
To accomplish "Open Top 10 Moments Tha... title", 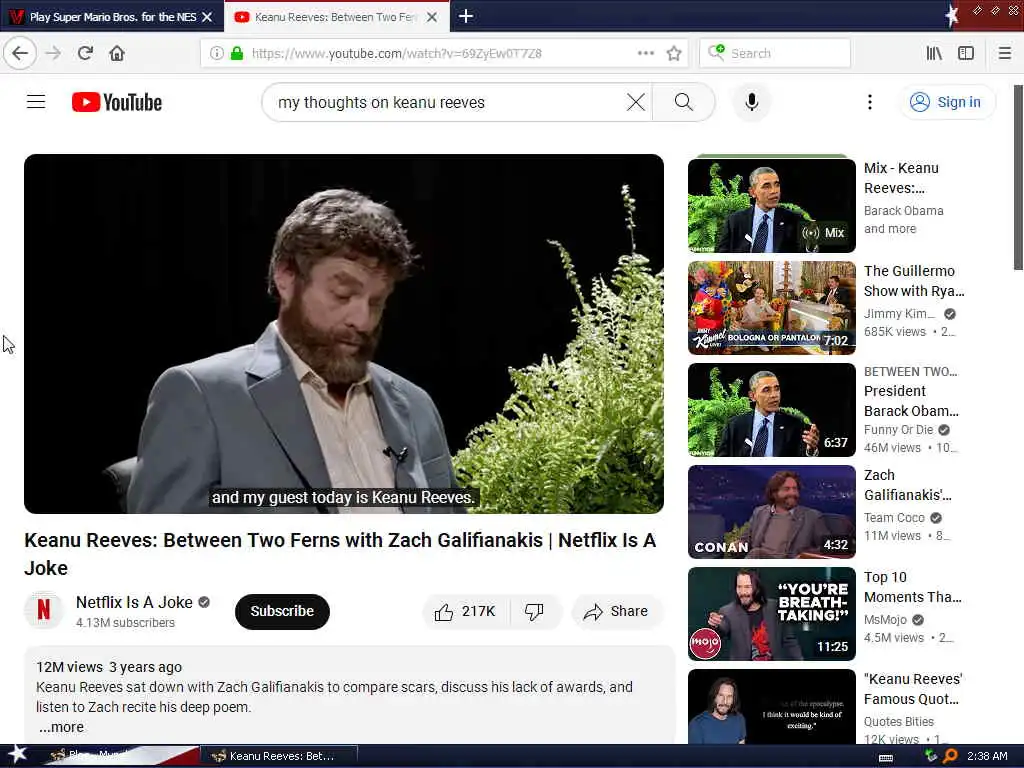I will [912, 586].
